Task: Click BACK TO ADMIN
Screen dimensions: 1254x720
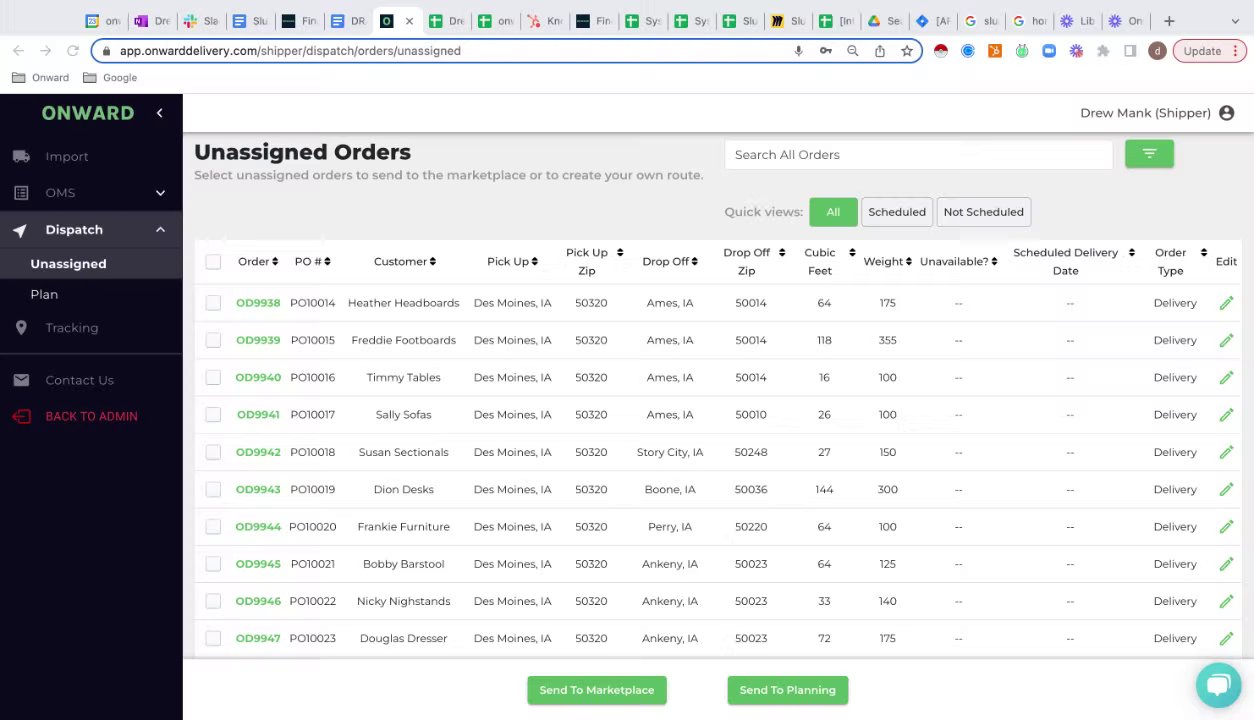Action: point(91,417)
